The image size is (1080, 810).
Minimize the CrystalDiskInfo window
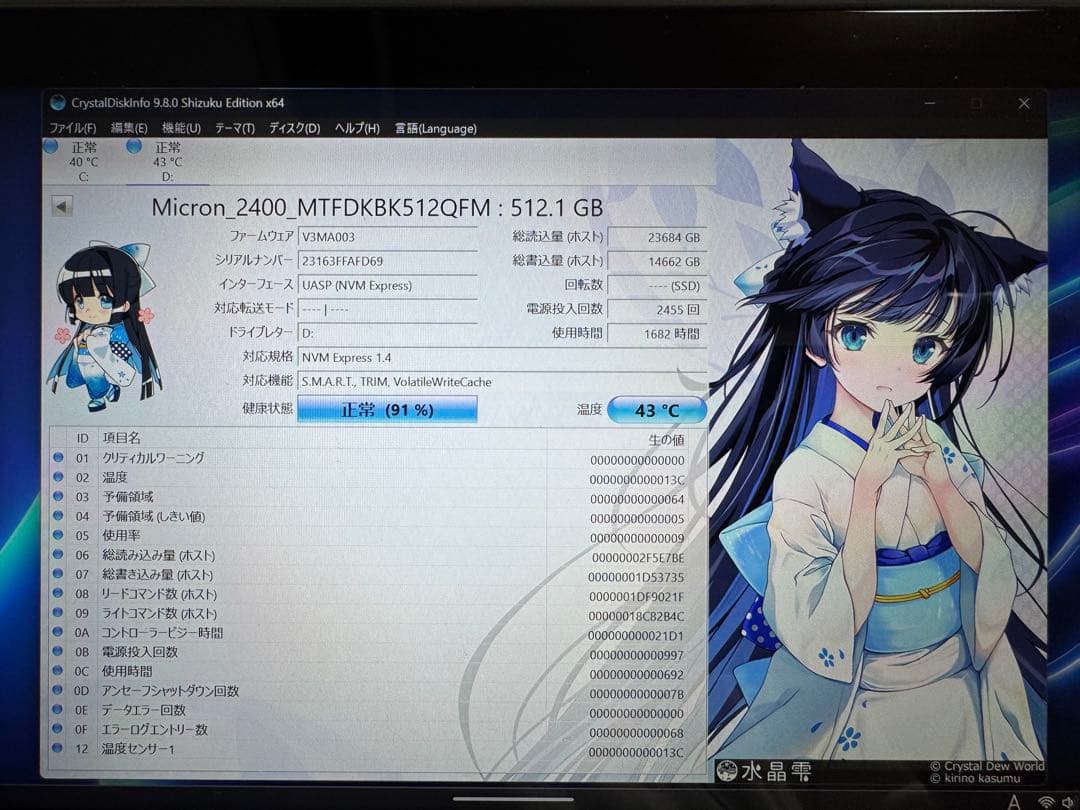coord(930,103)
